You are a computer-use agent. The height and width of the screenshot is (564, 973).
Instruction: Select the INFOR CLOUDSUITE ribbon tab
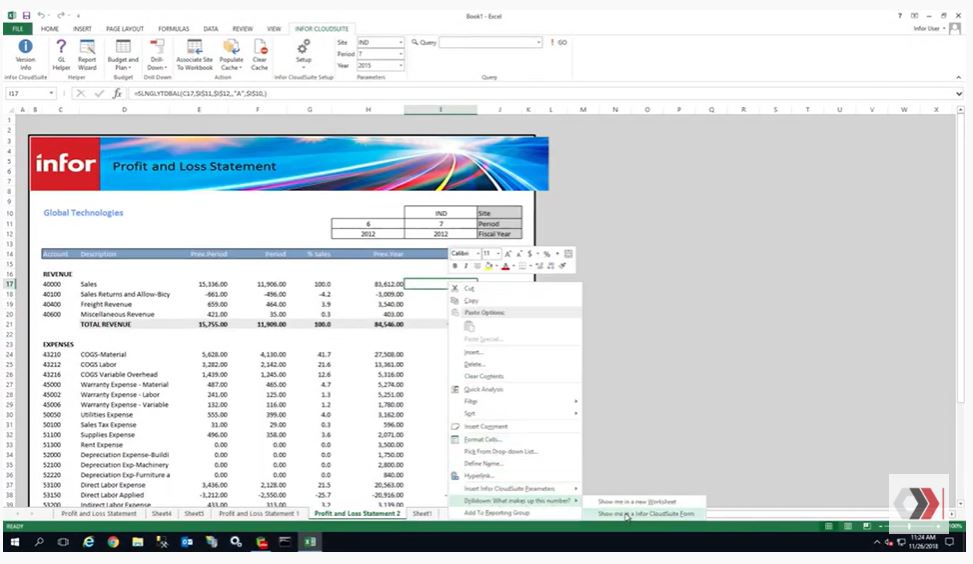pos(321,29)
